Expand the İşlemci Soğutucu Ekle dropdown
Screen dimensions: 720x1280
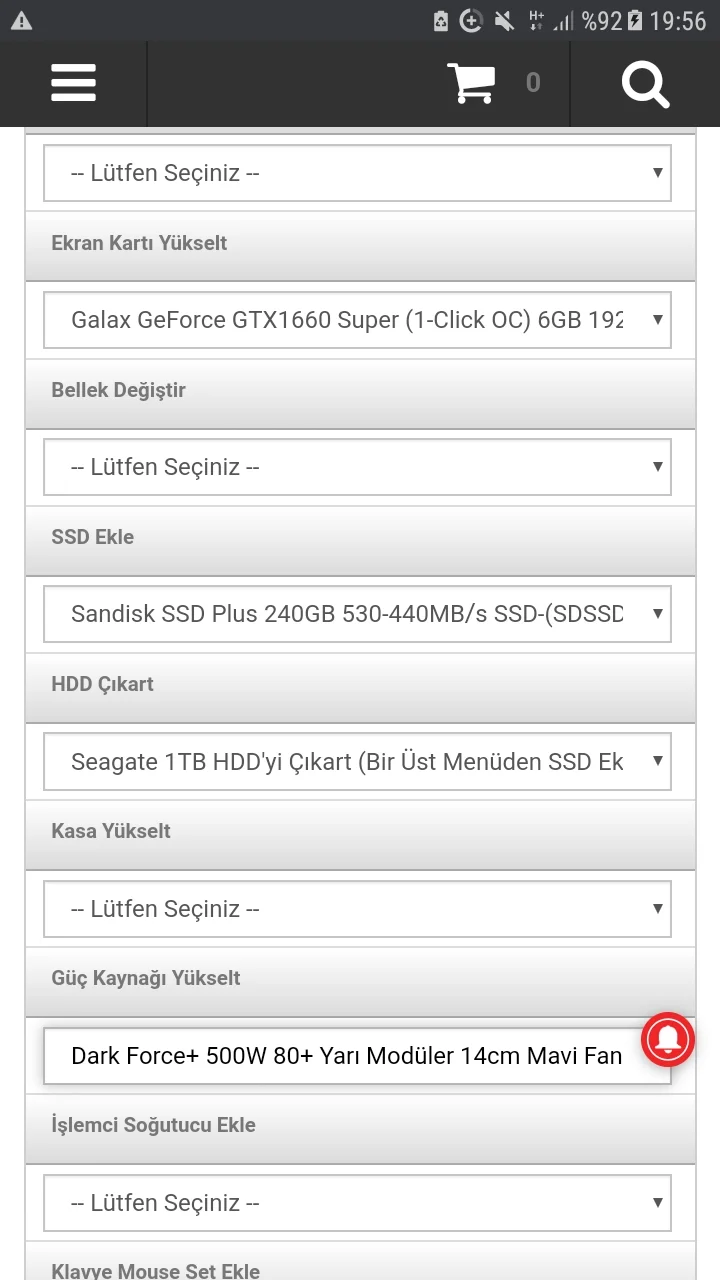coord(357,1202)
